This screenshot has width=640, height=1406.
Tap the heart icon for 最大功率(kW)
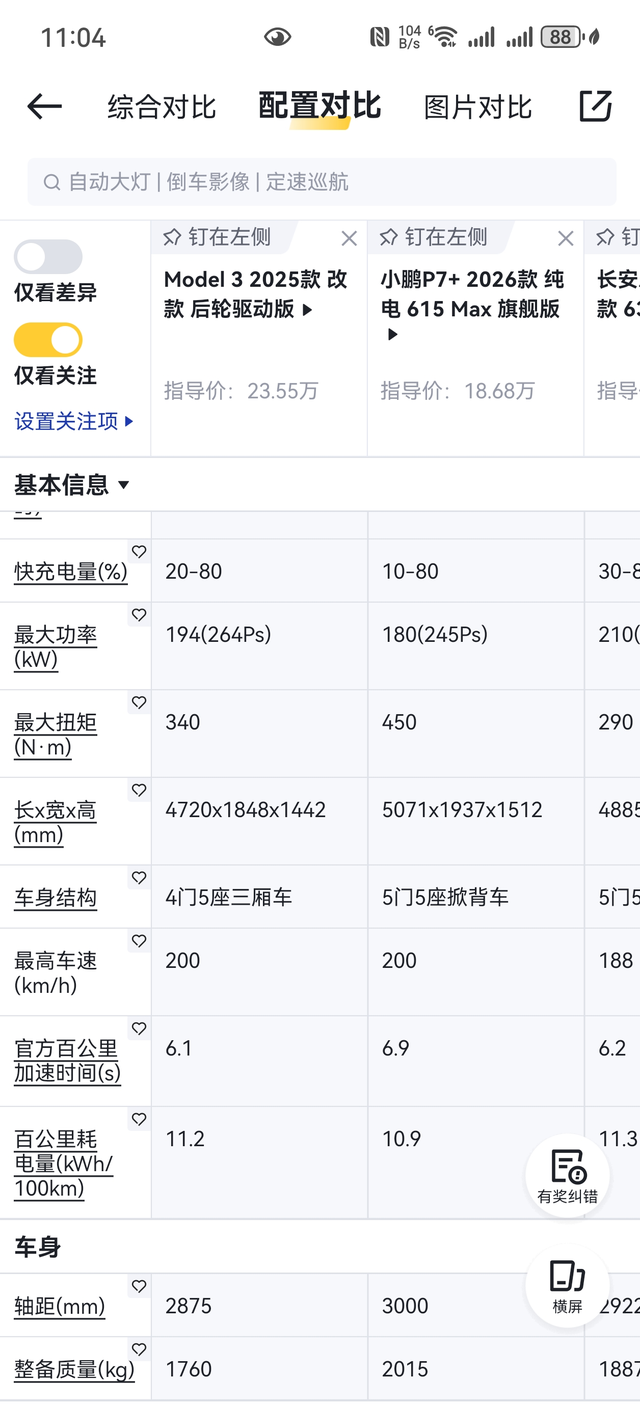139,615
